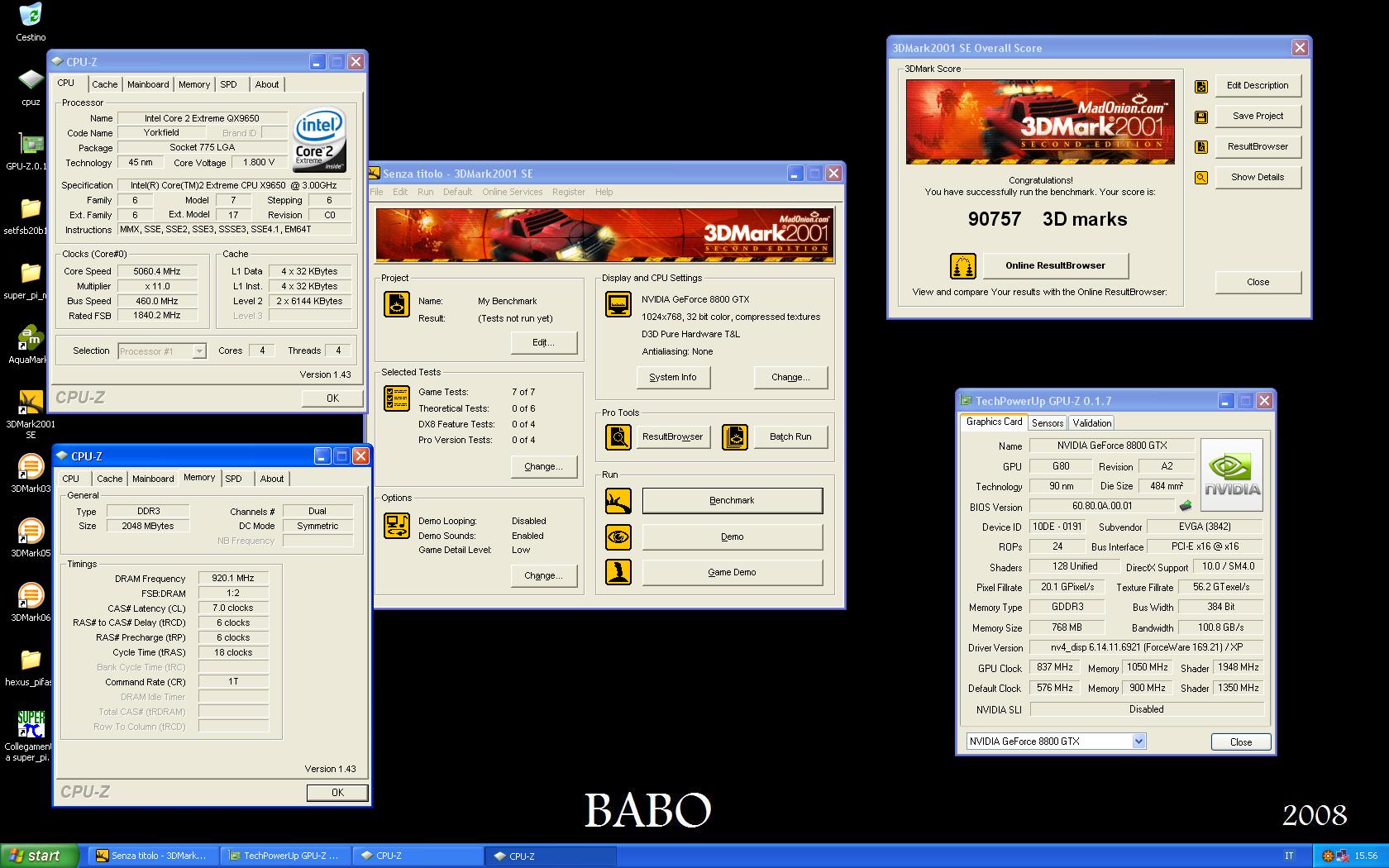Click the Core Speed 5060.4 MHz field

click(157, 271)
